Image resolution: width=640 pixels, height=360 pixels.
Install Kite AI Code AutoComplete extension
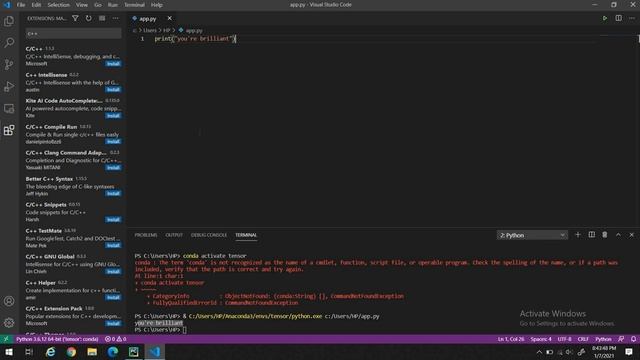113,116
